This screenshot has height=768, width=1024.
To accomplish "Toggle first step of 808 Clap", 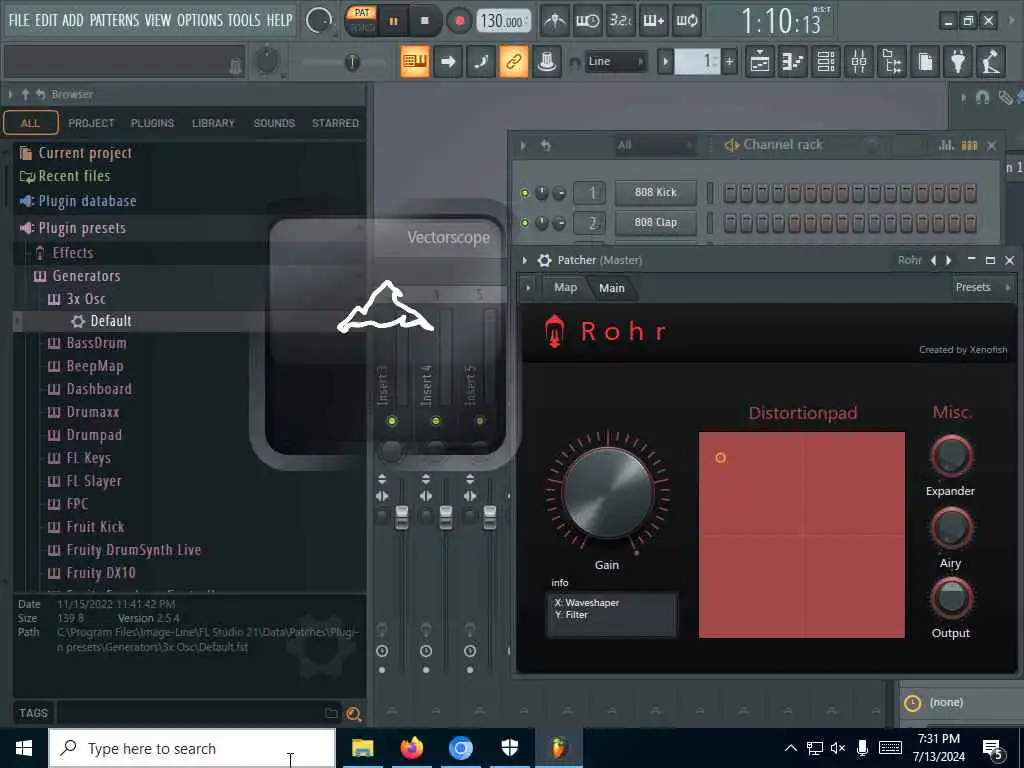I will [x=730, y=223].
